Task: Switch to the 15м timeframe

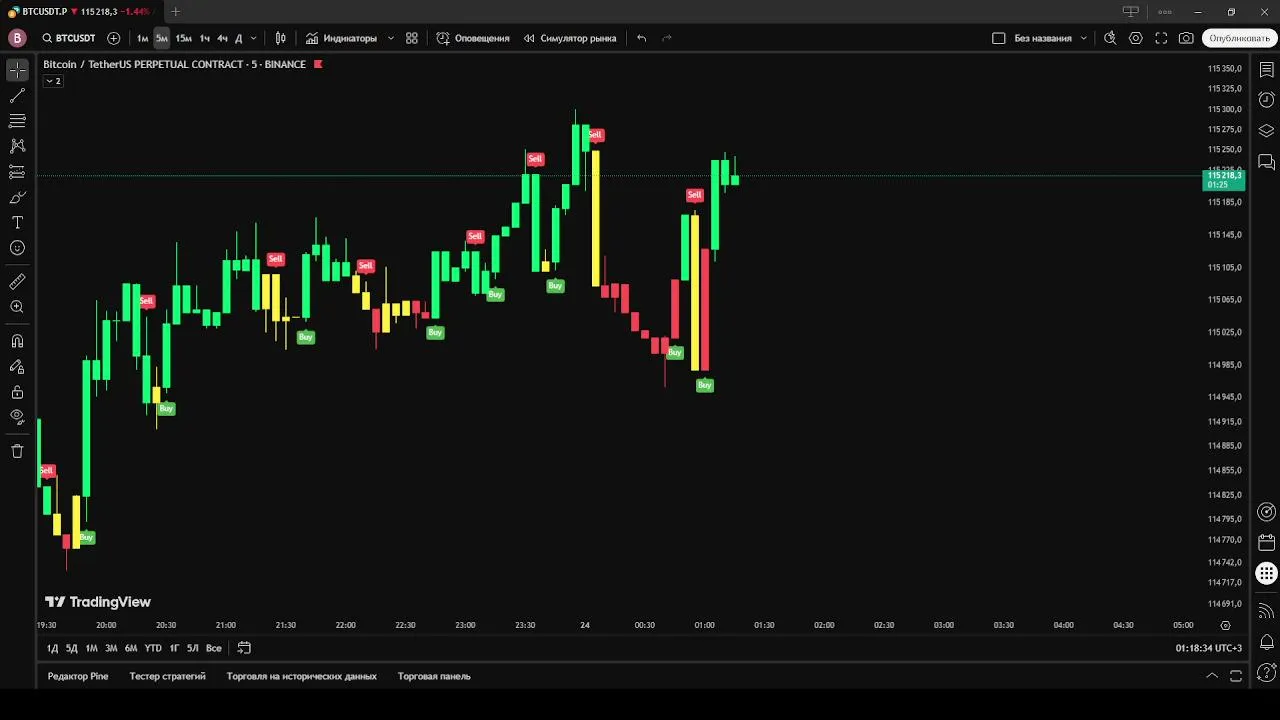Action: 183,38
